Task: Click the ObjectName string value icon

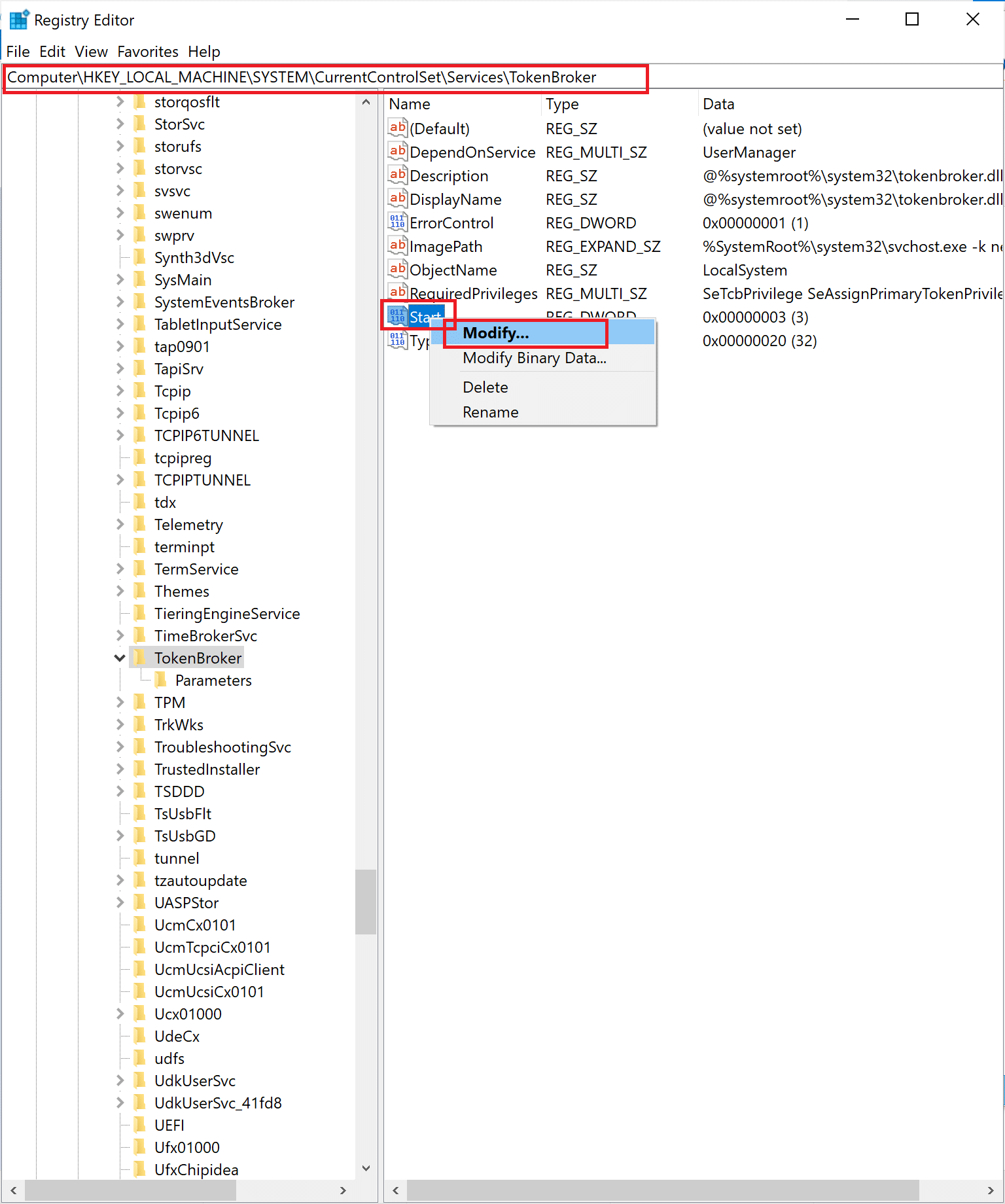Action: (397, 270)
